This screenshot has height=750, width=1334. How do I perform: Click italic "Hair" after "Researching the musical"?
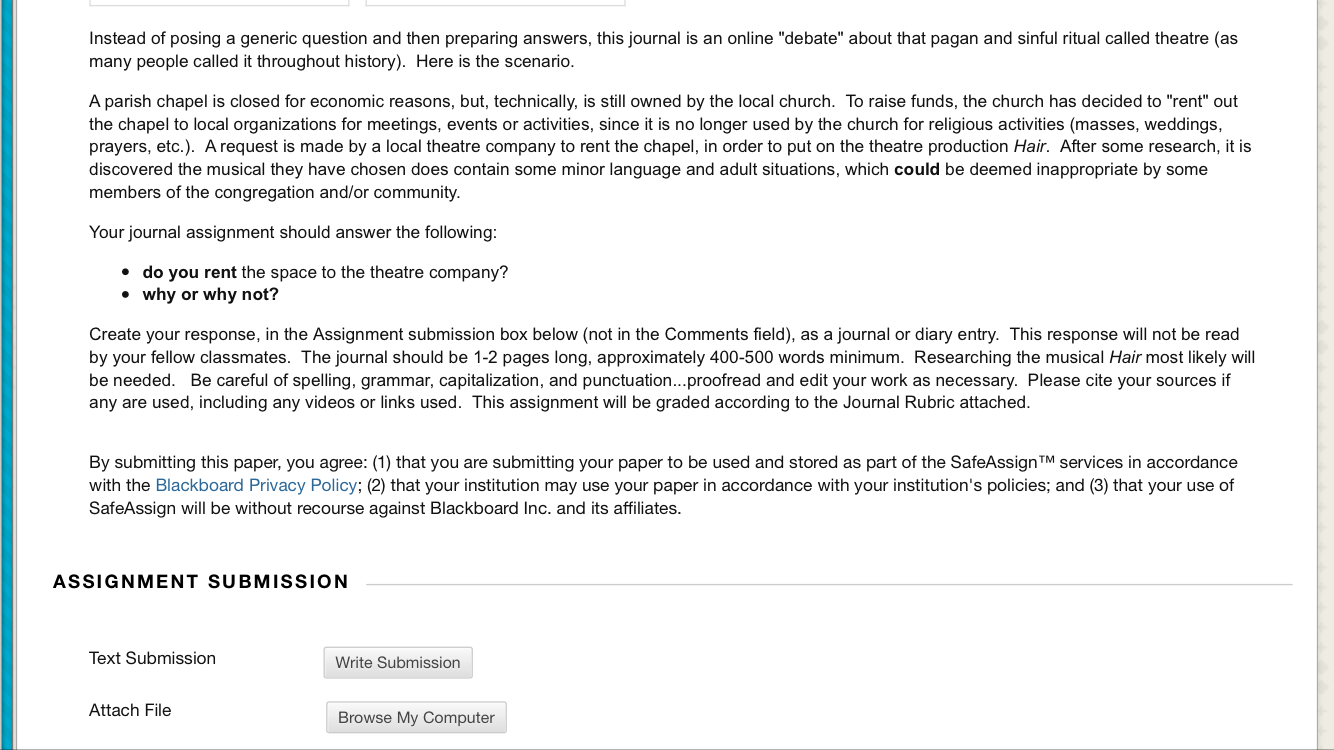[1125, 357]
